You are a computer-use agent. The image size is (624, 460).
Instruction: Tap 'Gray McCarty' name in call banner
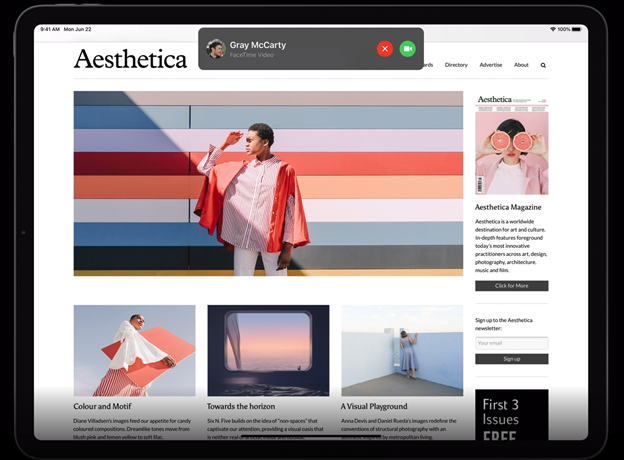point(258,45)
